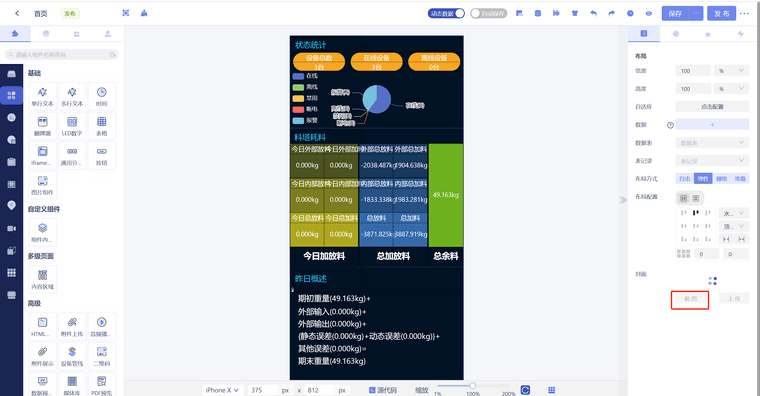
Task: Open the video camera category in sidebar
Action: click(x=12, y=228)
